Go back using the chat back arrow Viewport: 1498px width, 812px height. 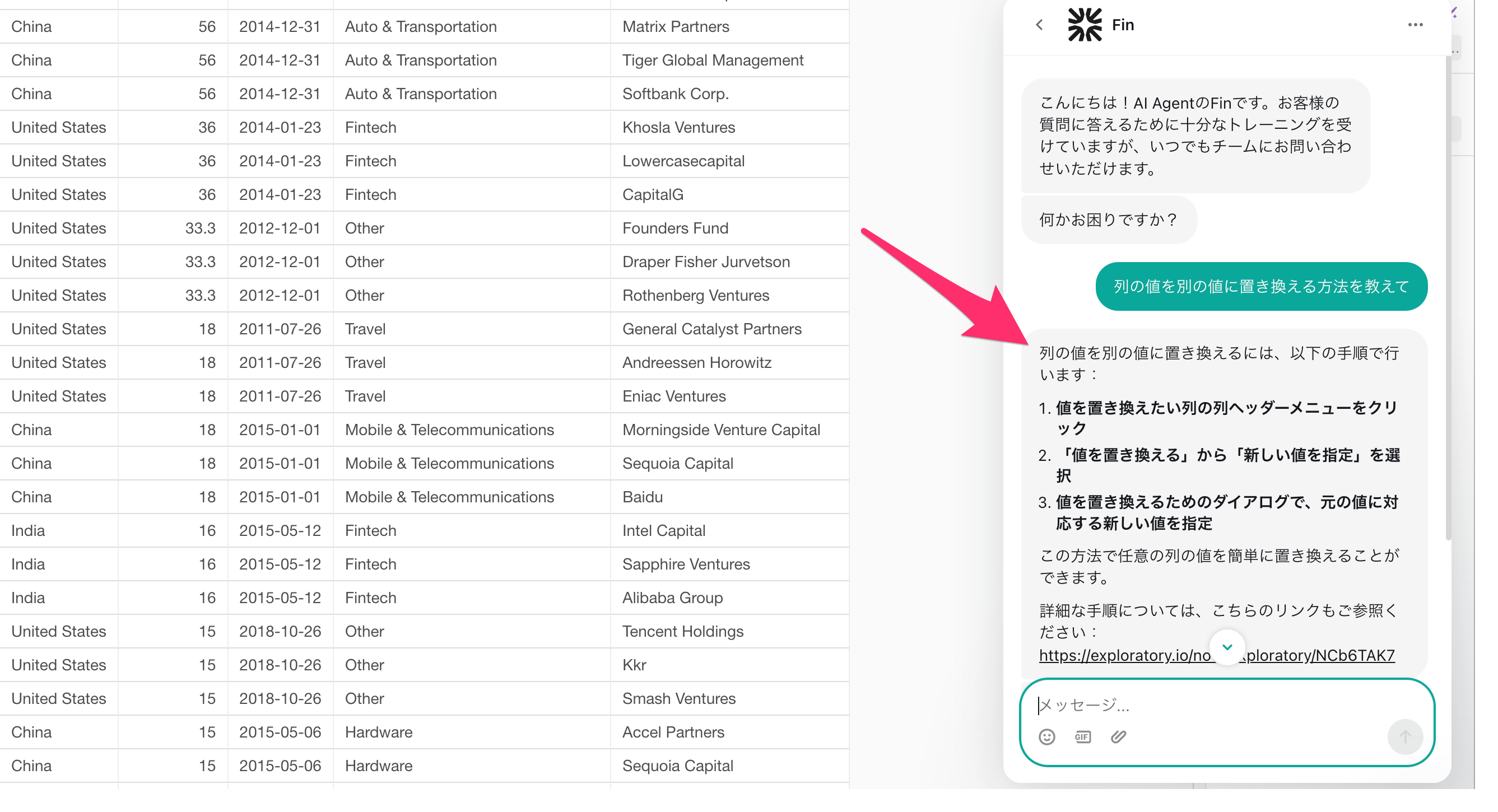point(1039,25)
